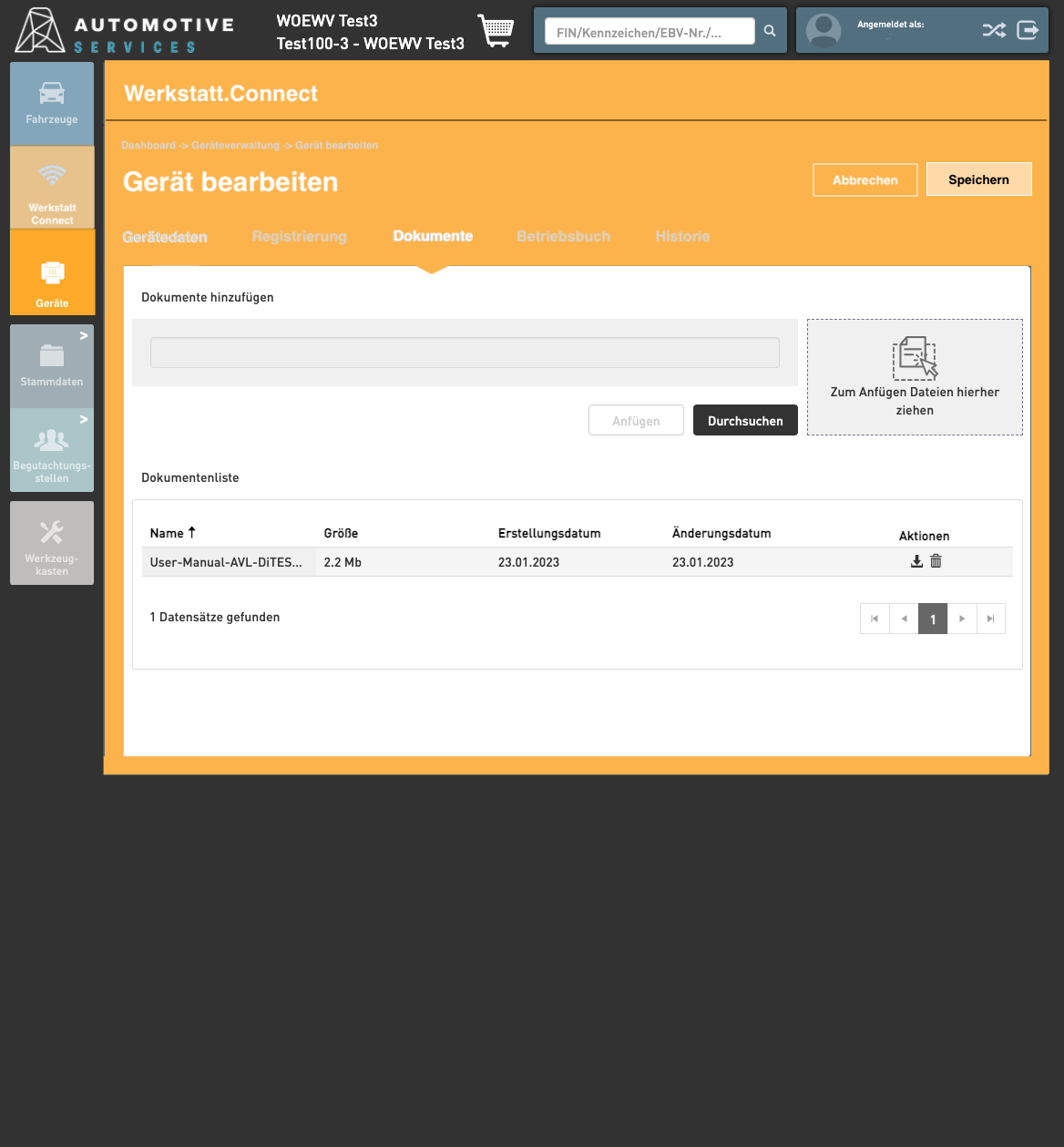
Task: Click the shuffle switch-account icon
Action: click(994, 30)
